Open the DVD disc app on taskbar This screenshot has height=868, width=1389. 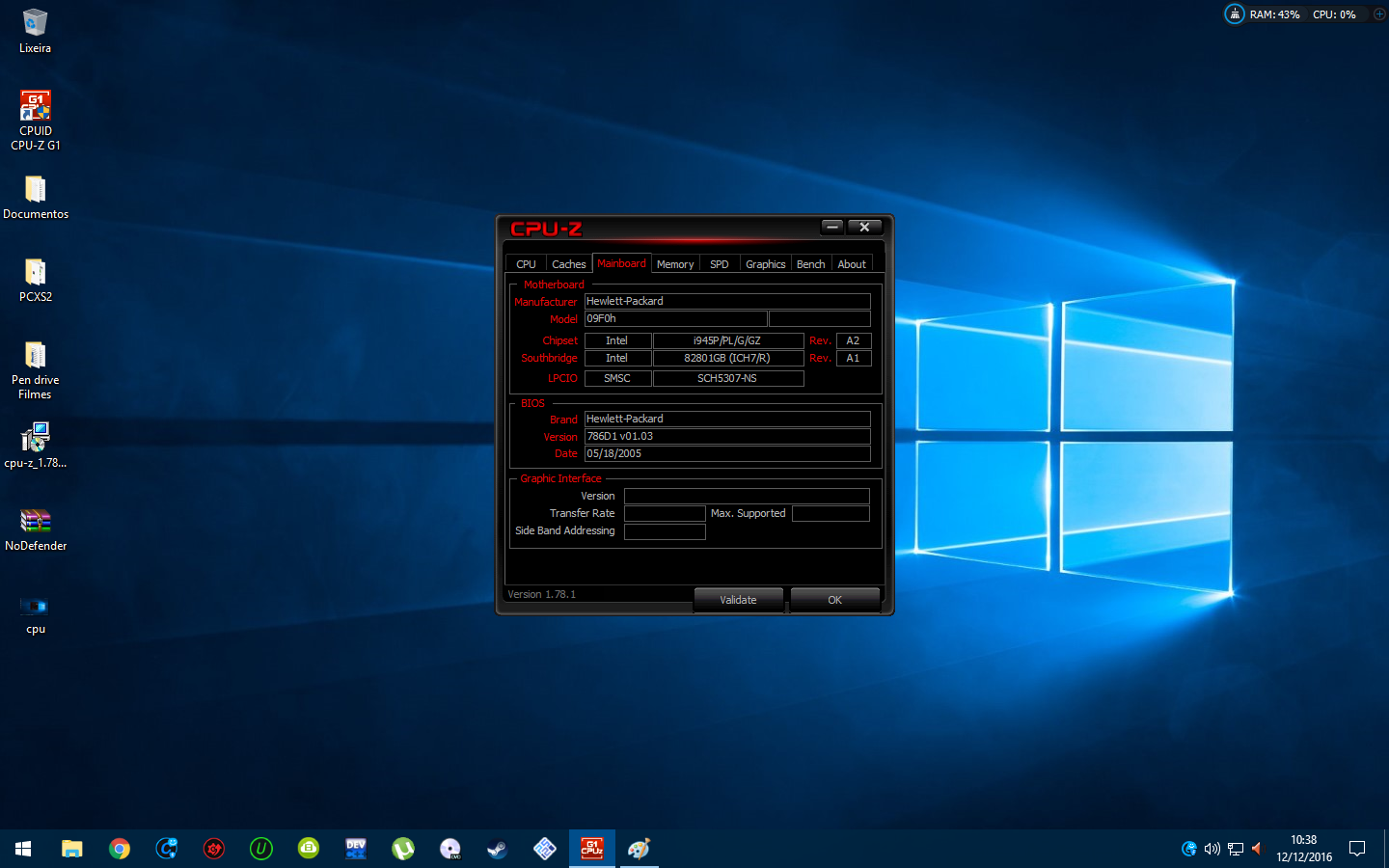click(x=450, y=849)
